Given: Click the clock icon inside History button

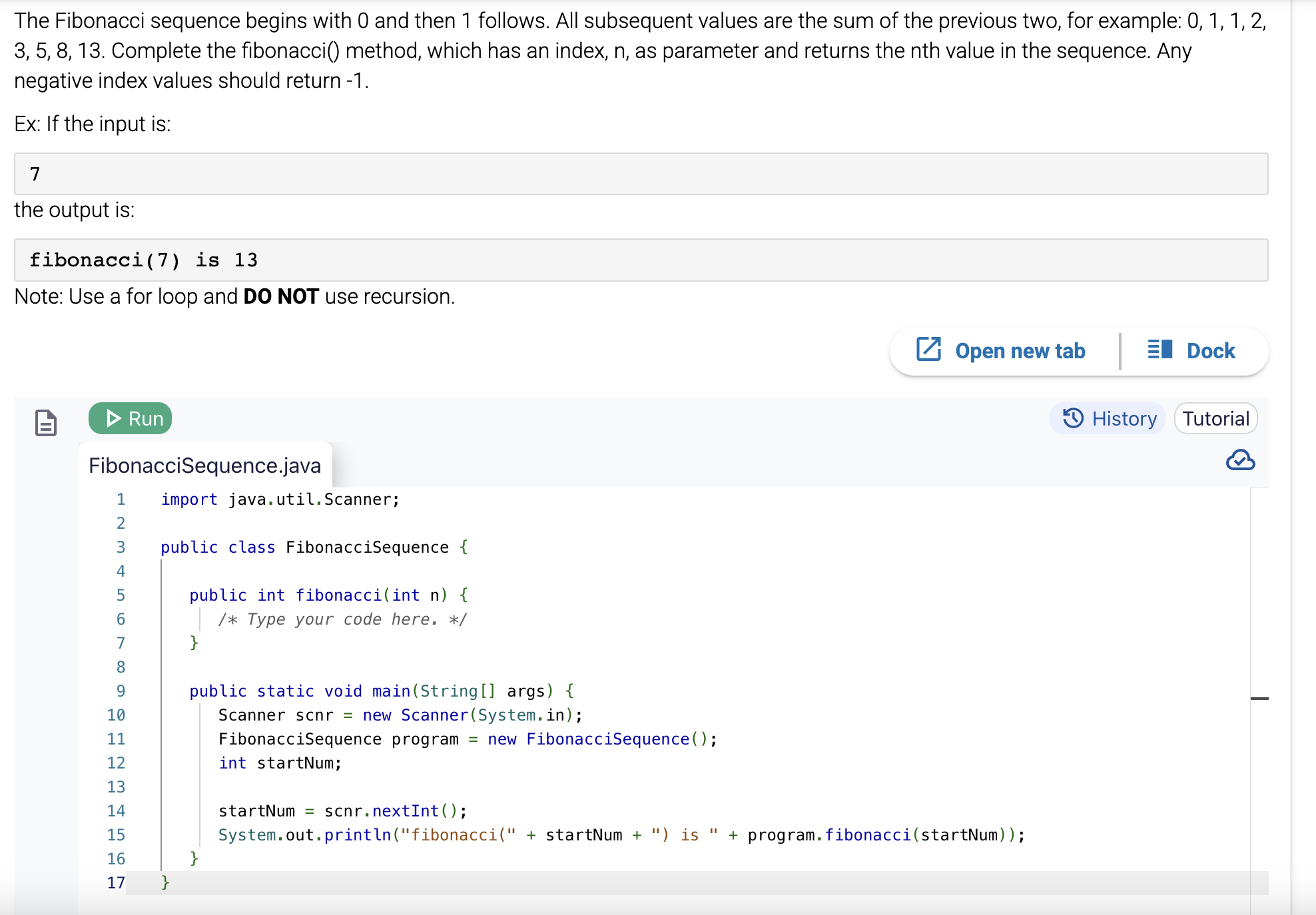Looking at the screenshot, I should coord(1074,418).
